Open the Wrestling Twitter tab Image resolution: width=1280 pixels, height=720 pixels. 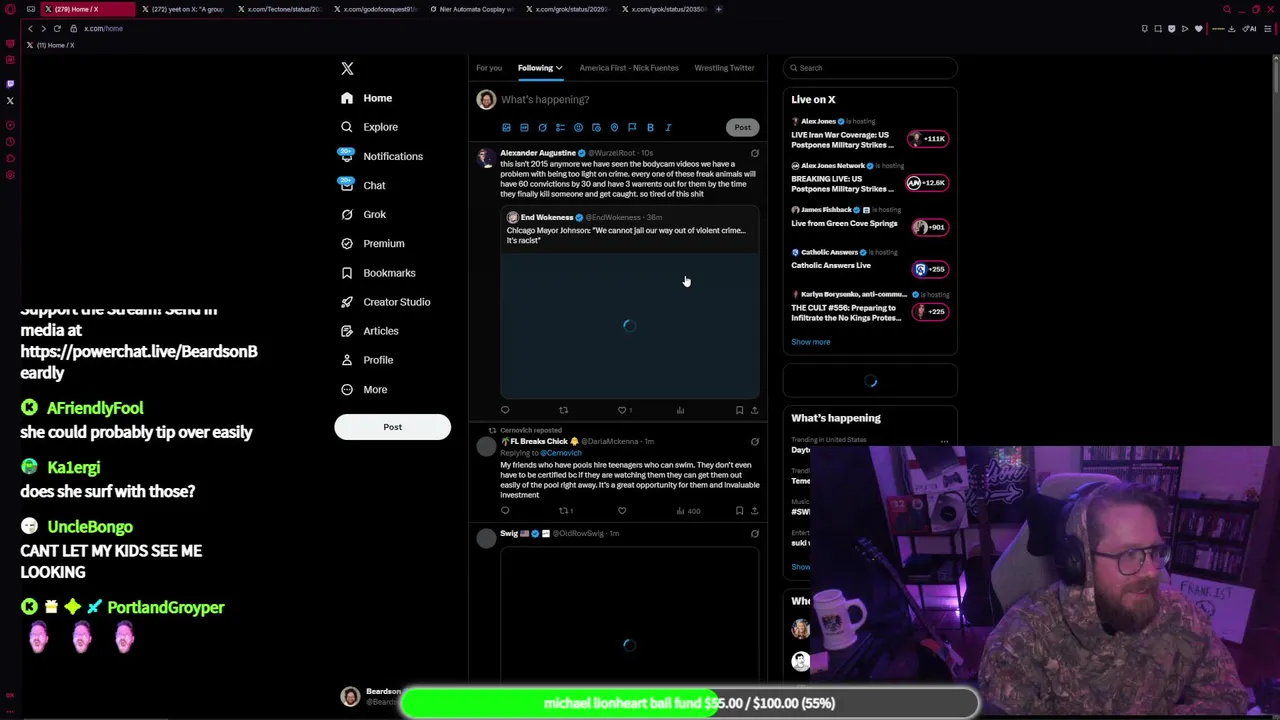[724, 68]
